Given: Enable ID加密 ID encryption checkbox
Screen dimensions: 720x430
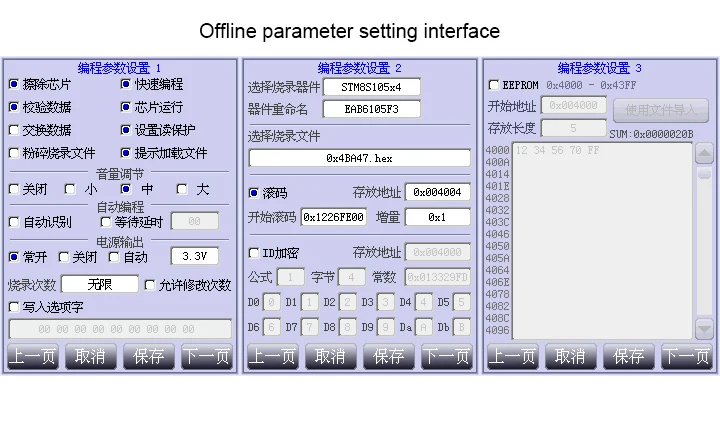Looking at the screenshot, I should tap(253, 253).
